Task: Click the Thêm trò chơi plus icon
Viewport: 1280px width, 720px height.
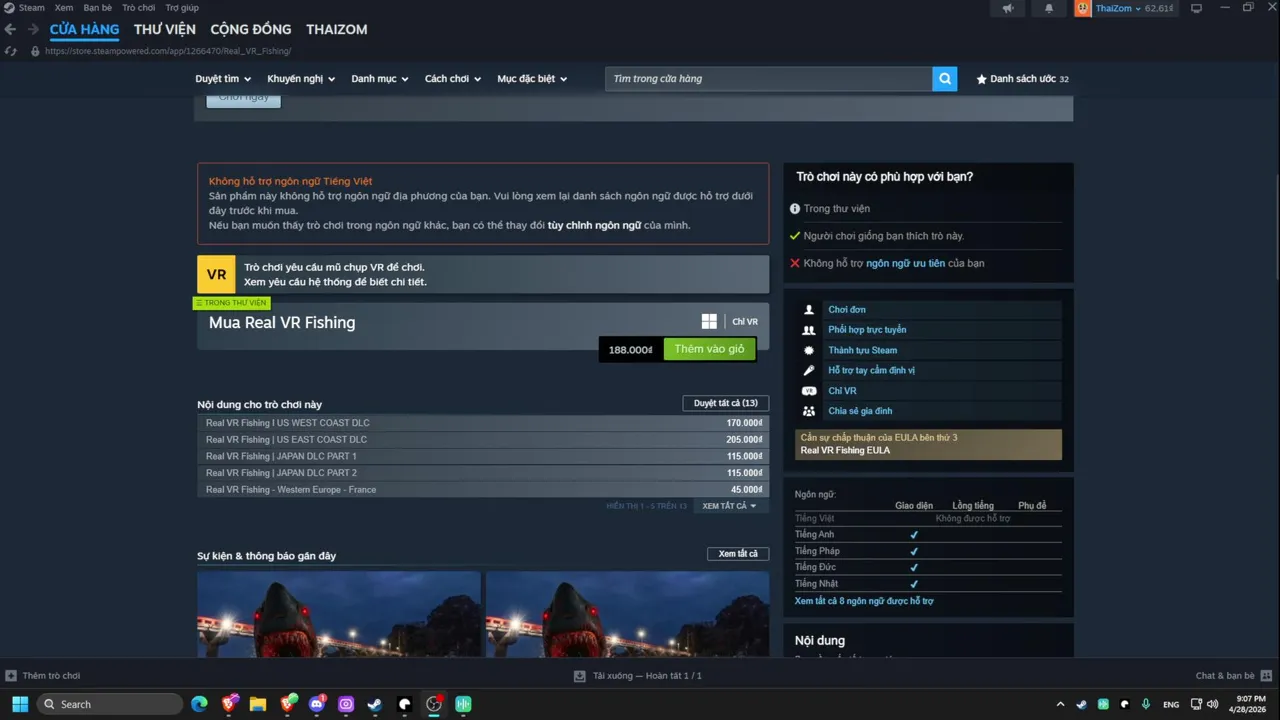Action: pos(11,676)
